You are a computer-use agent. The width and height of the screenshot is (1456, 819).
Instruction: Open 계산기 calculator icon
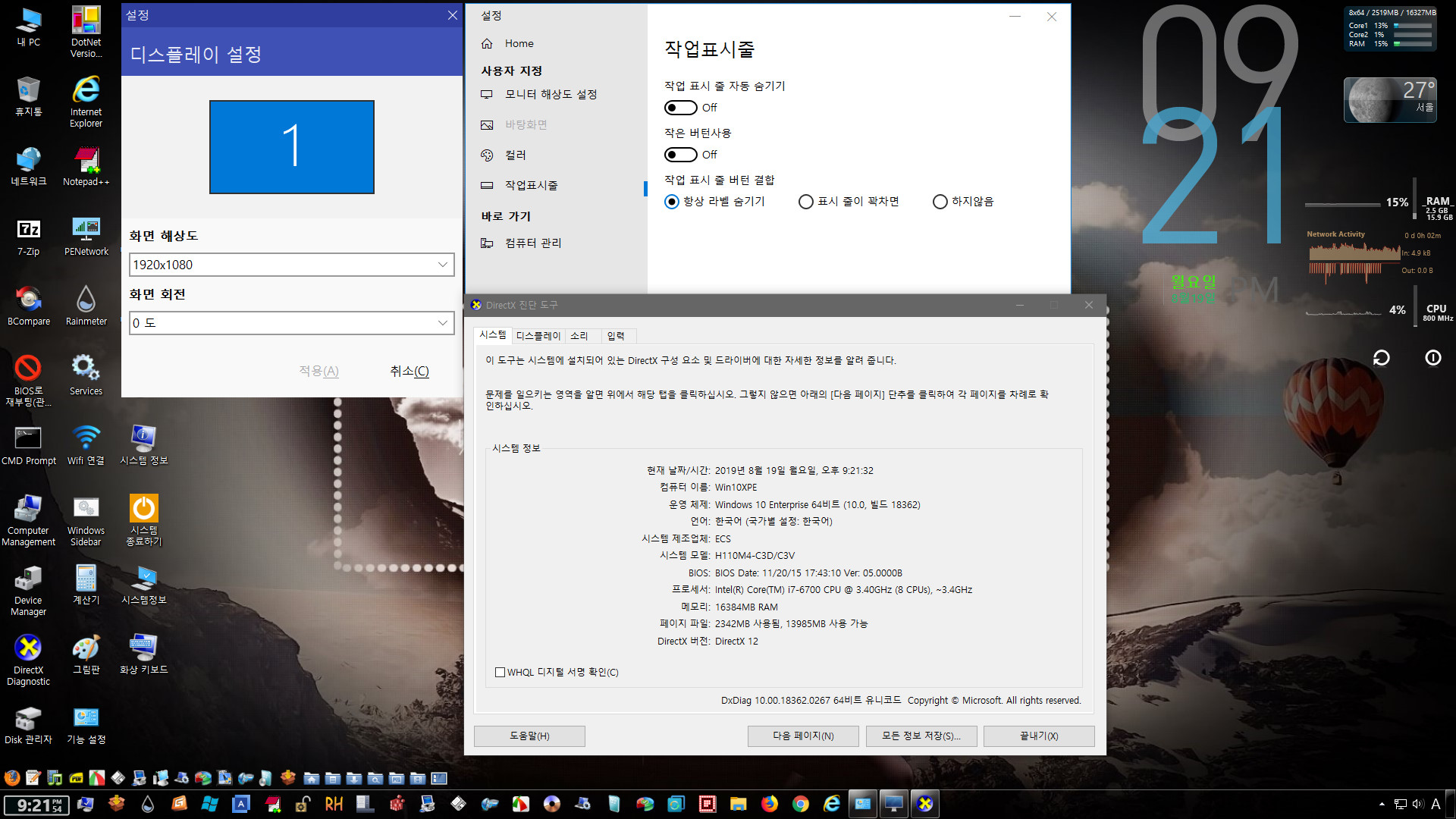click(86, 585)
